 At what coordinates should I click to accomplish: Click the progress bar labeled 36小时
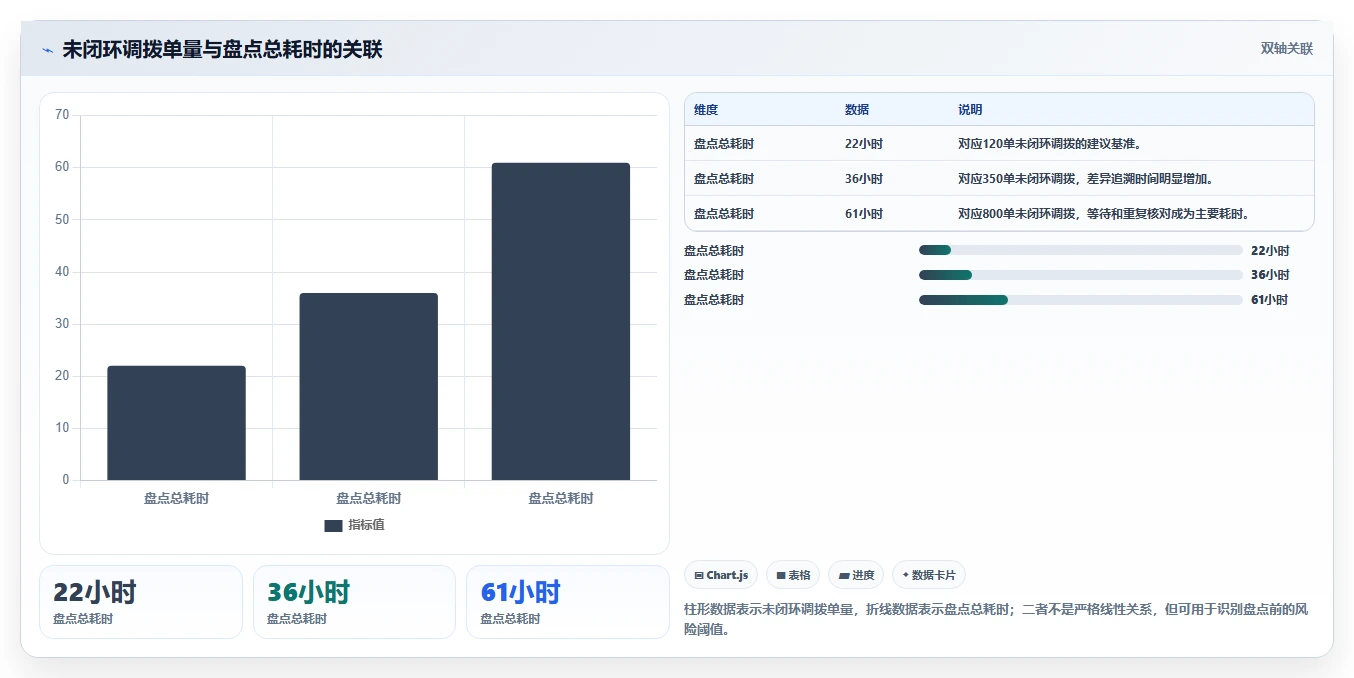pos(1080,275)
